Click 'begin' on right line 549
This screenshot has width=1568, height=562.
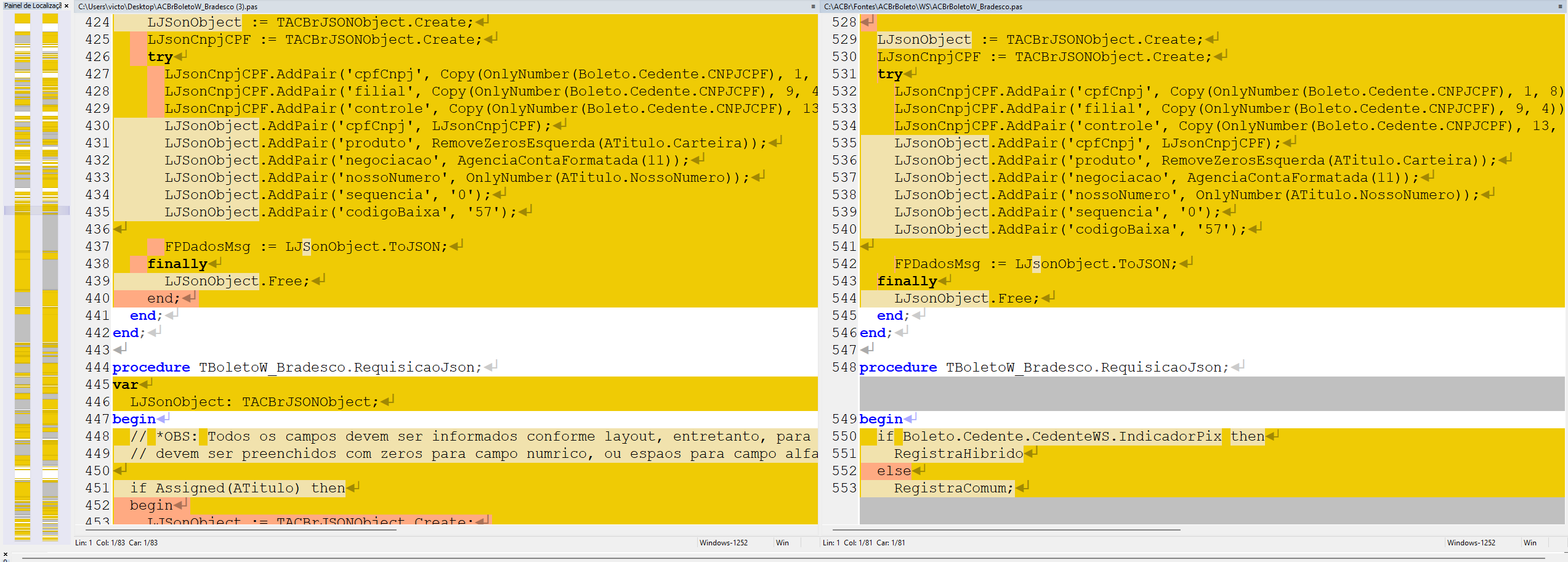coord(881,419)
